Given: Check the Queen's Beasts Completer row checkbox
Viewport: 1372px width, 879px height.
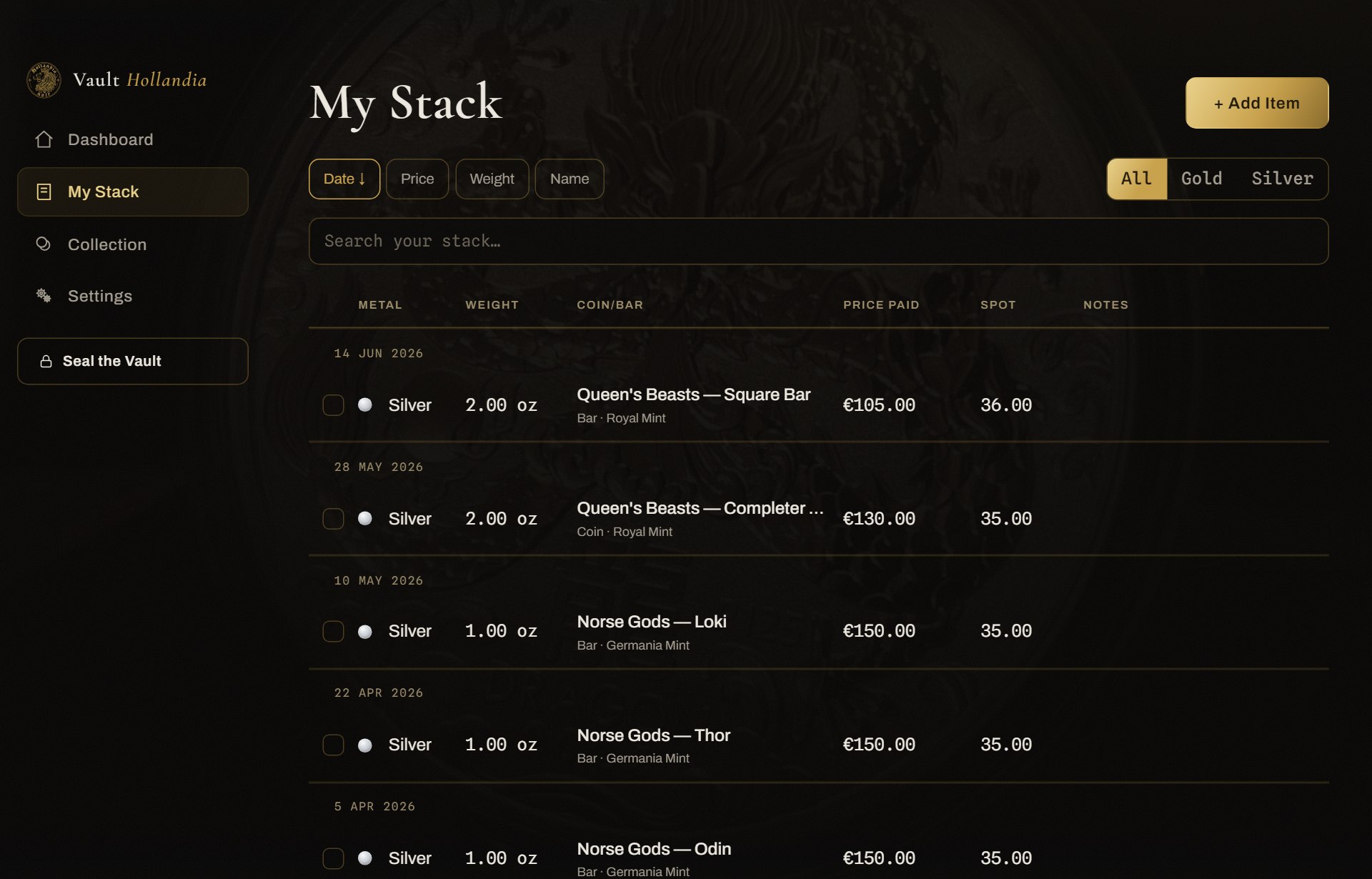Looking at the screenshot, I should point(333,519).
